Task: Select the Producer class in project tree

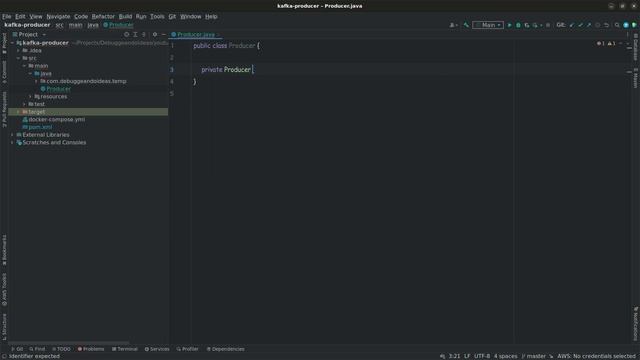Action: pos(56,89)
